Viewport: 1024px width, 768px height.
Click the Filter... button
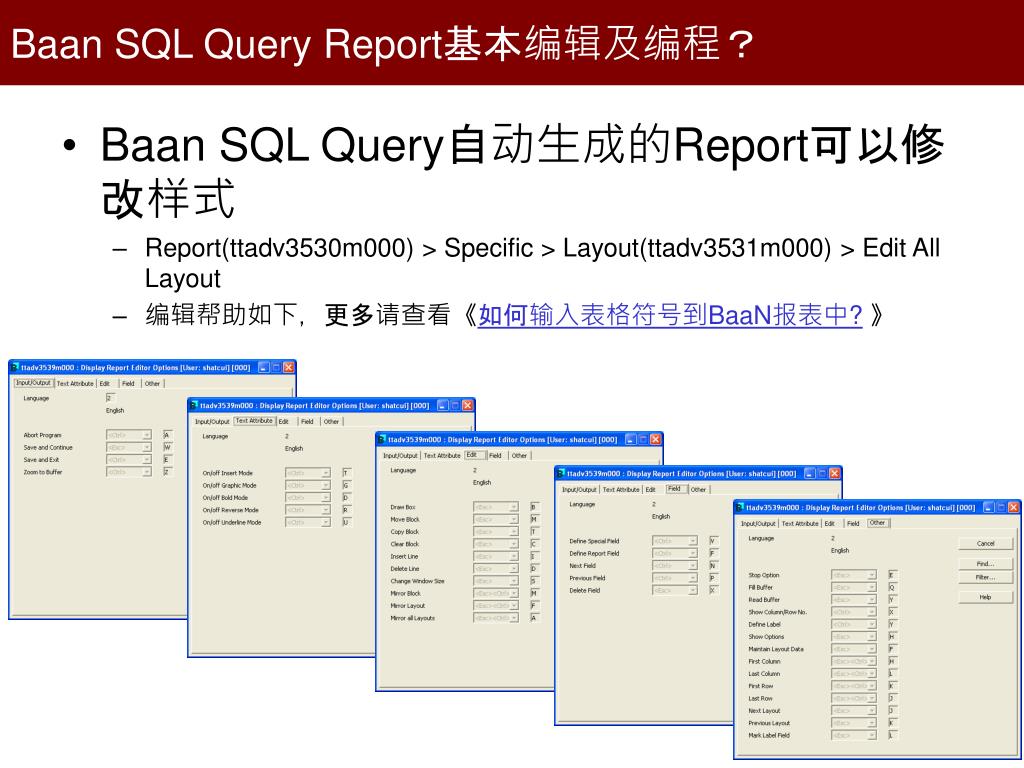[x=985, y=577]
